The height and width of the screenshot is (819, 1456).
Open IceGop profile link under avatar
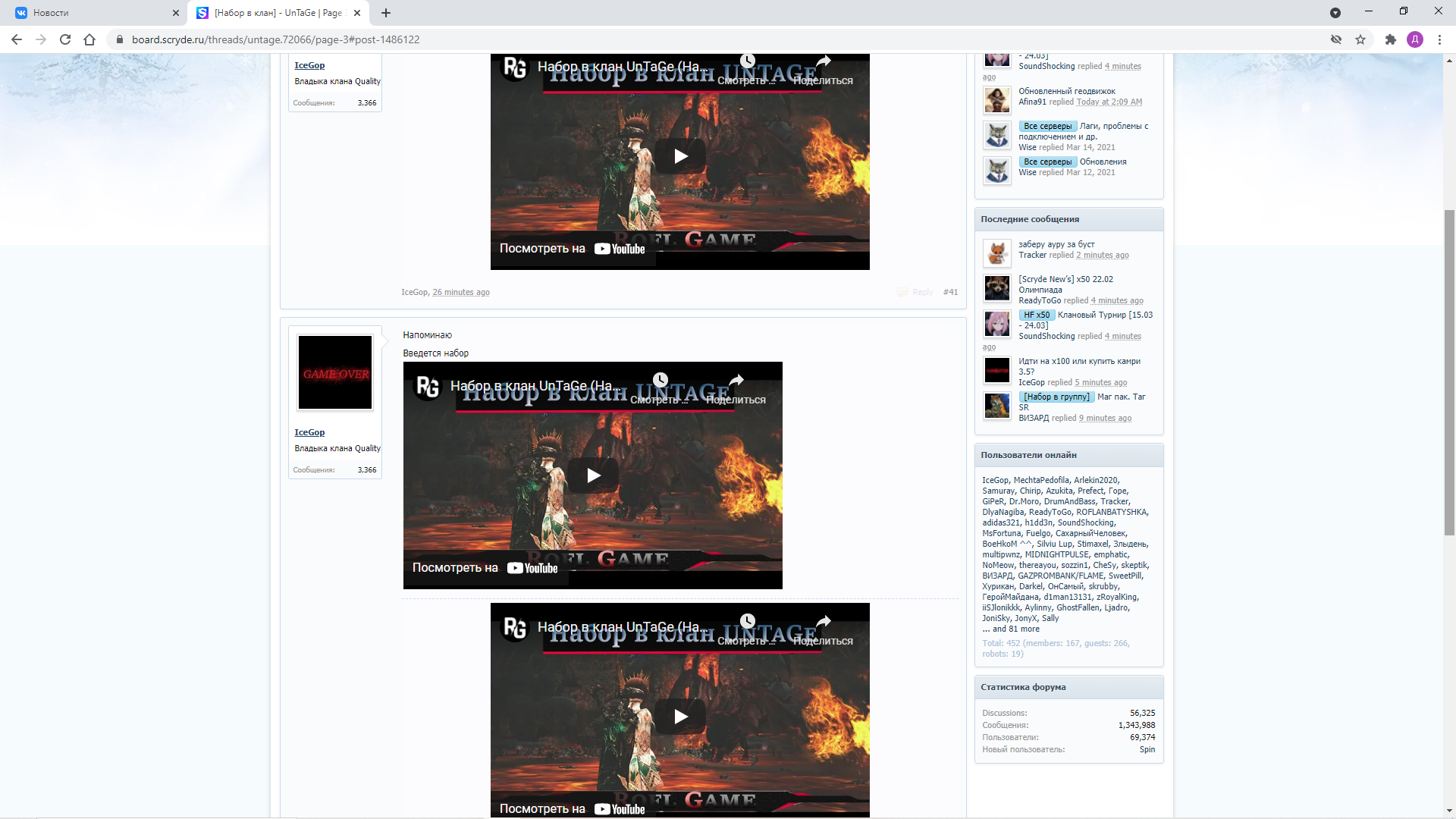pos(309,432)
